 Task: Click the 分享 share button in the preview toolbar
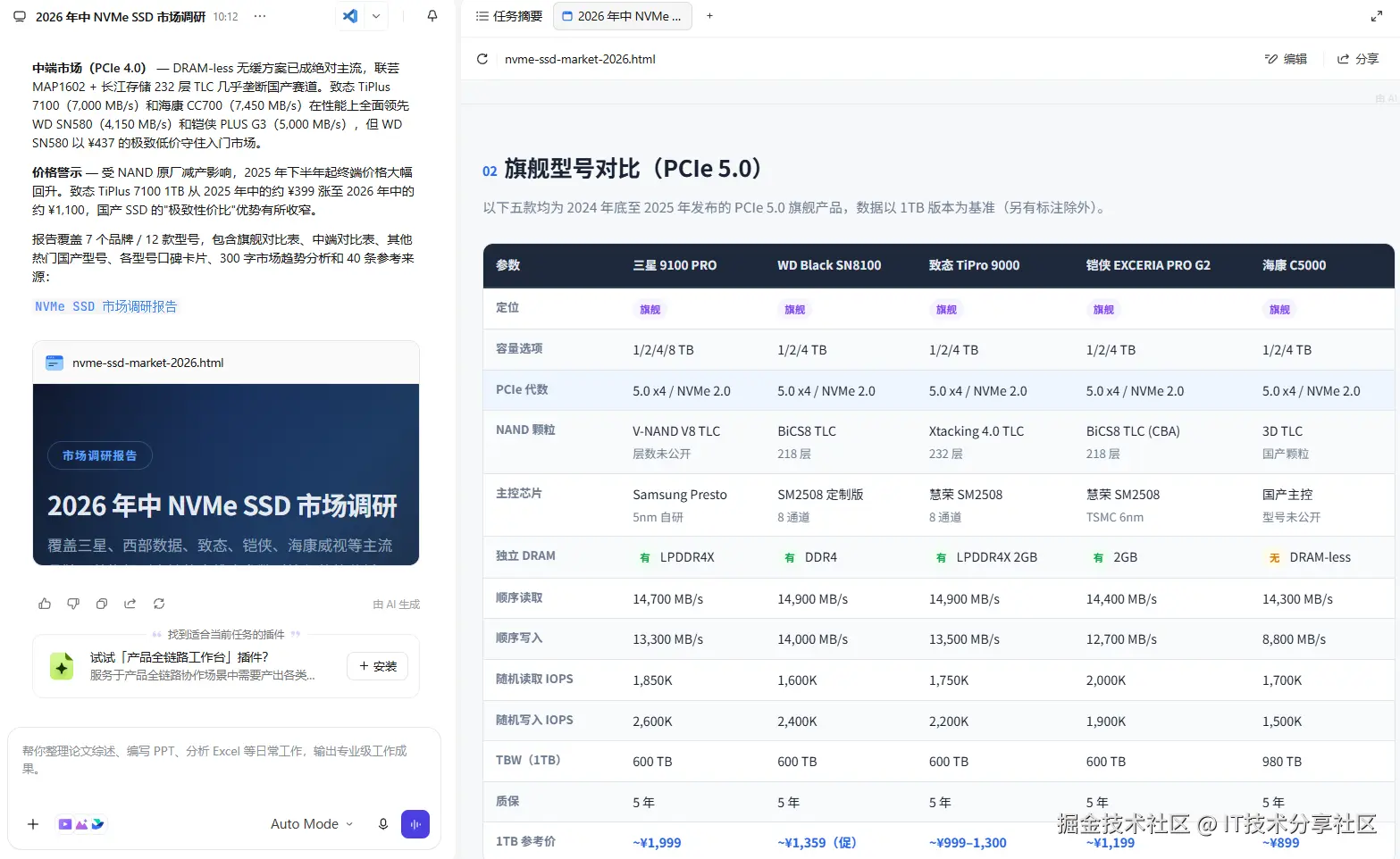[1358, 59]
